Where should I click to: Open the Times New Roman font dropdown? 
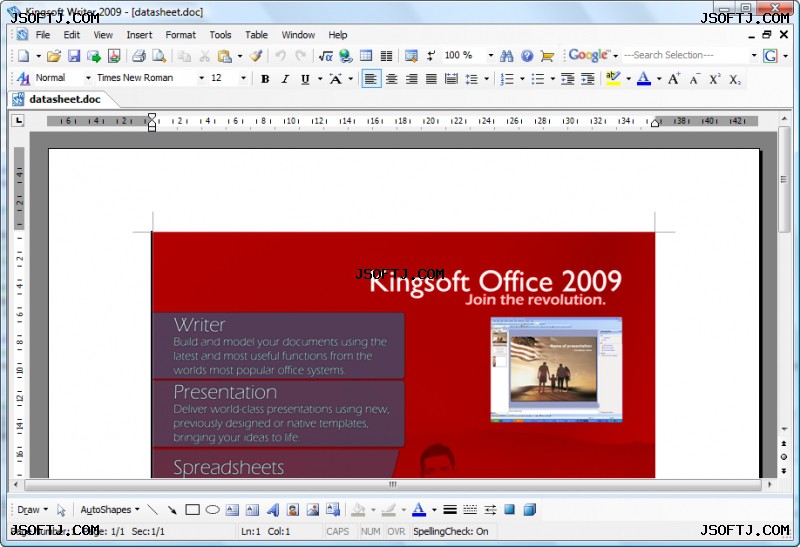click(202, 79)
